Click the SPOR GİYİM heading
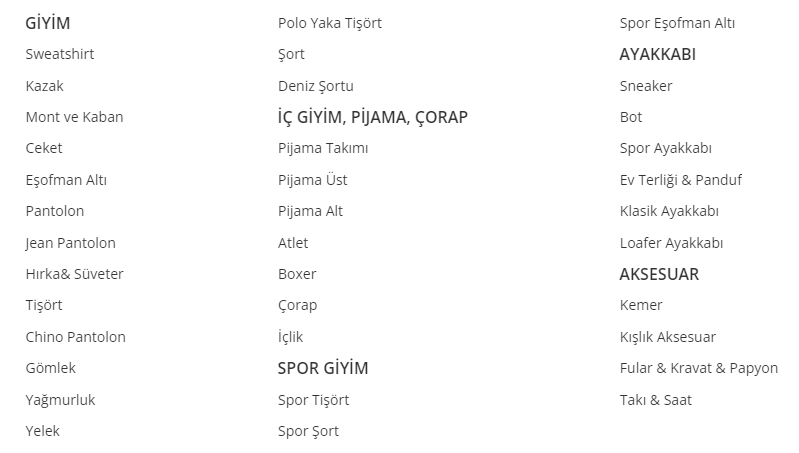The width and height of the screenshot is (799, 453). click(323, 368)
